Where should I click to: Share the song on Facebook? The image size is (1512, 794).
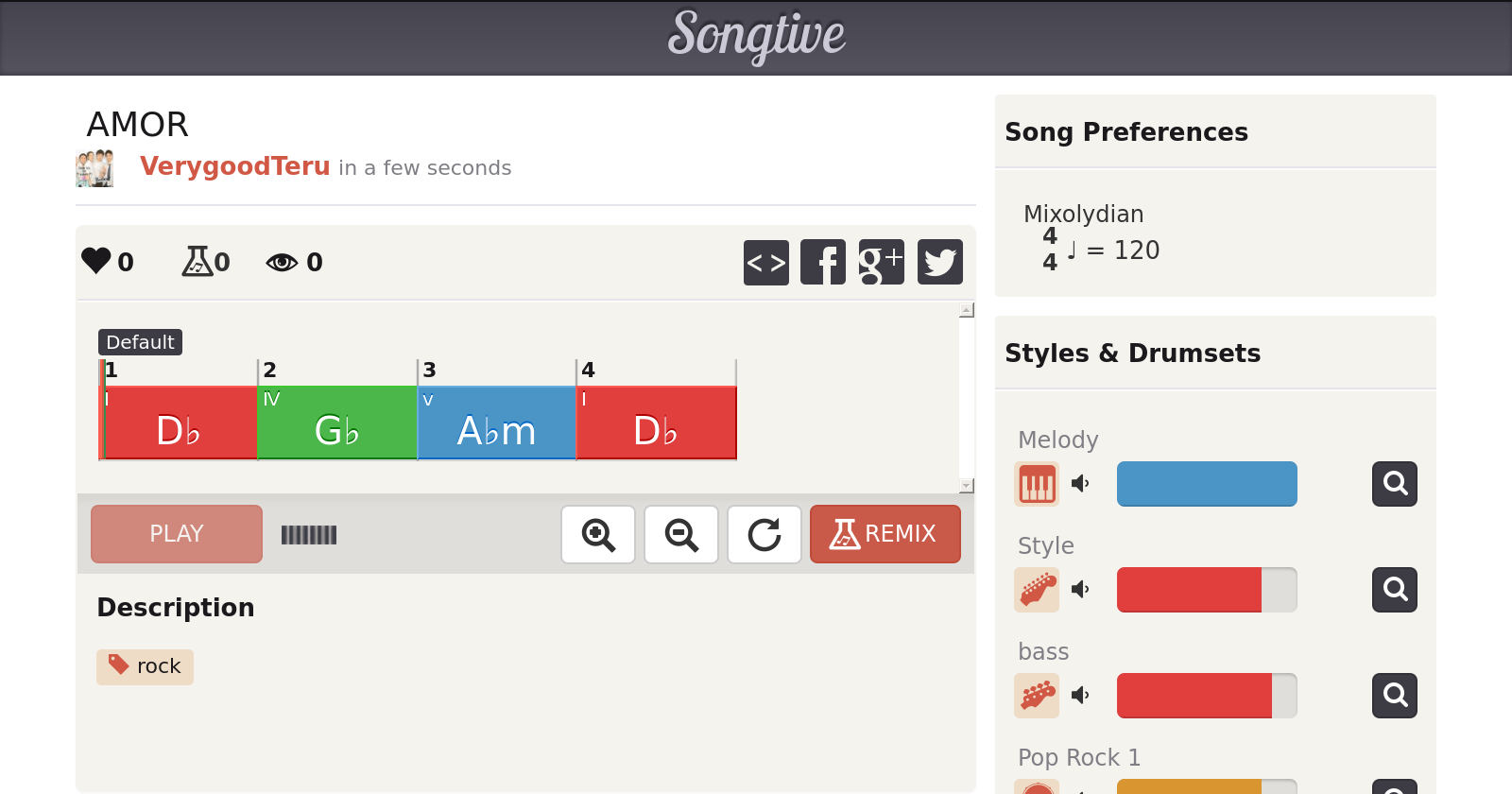tap(823, 262)
